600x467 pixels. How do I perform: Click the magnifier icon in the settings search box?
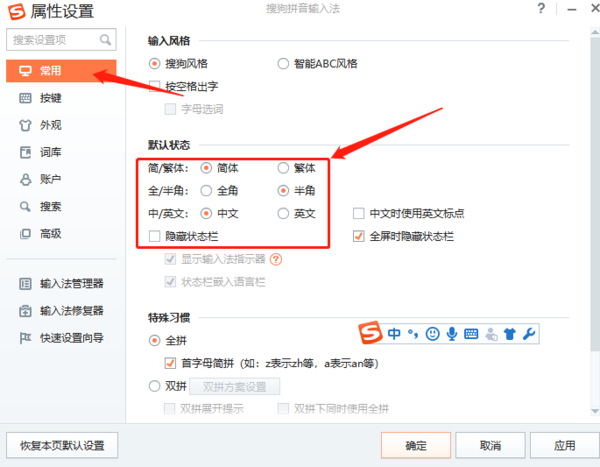pyautogui.click(x=105, y=39)
